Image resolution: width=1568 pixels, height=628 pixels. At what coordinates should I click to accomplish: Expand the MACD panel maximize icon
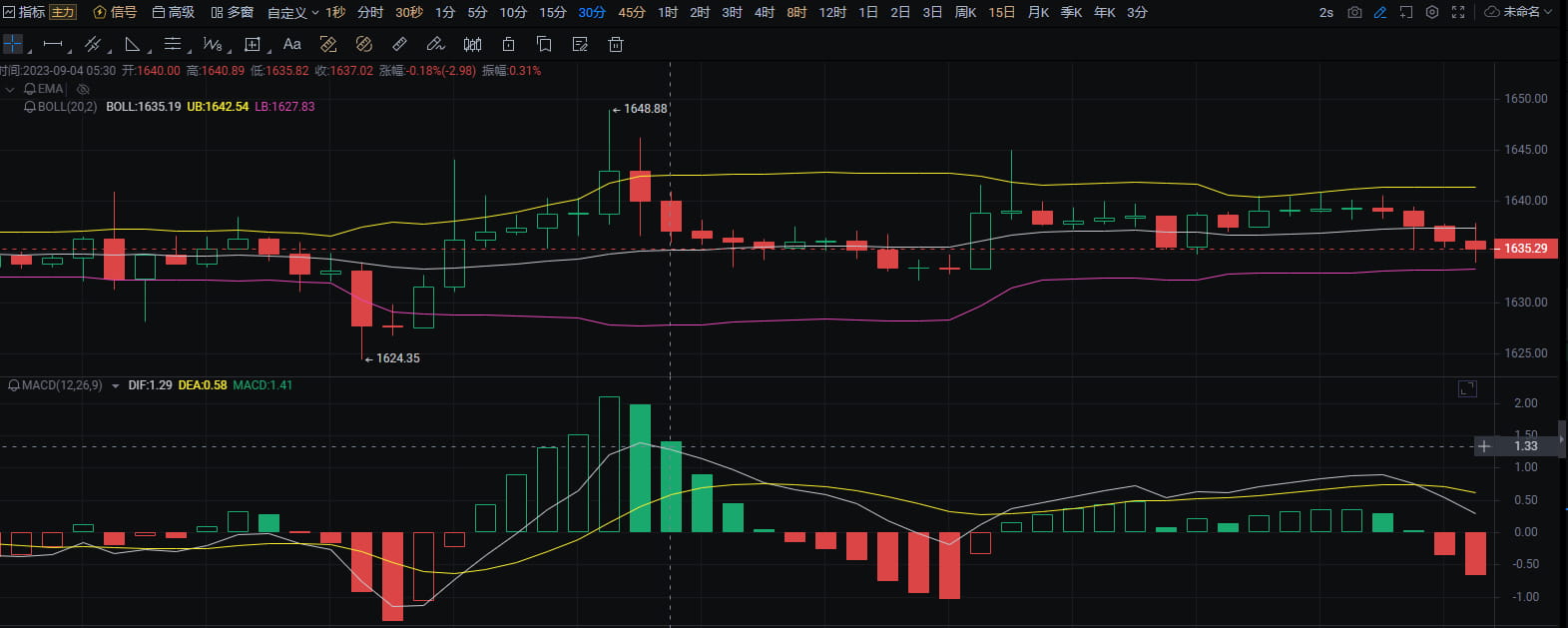[x=1467, y=388]
